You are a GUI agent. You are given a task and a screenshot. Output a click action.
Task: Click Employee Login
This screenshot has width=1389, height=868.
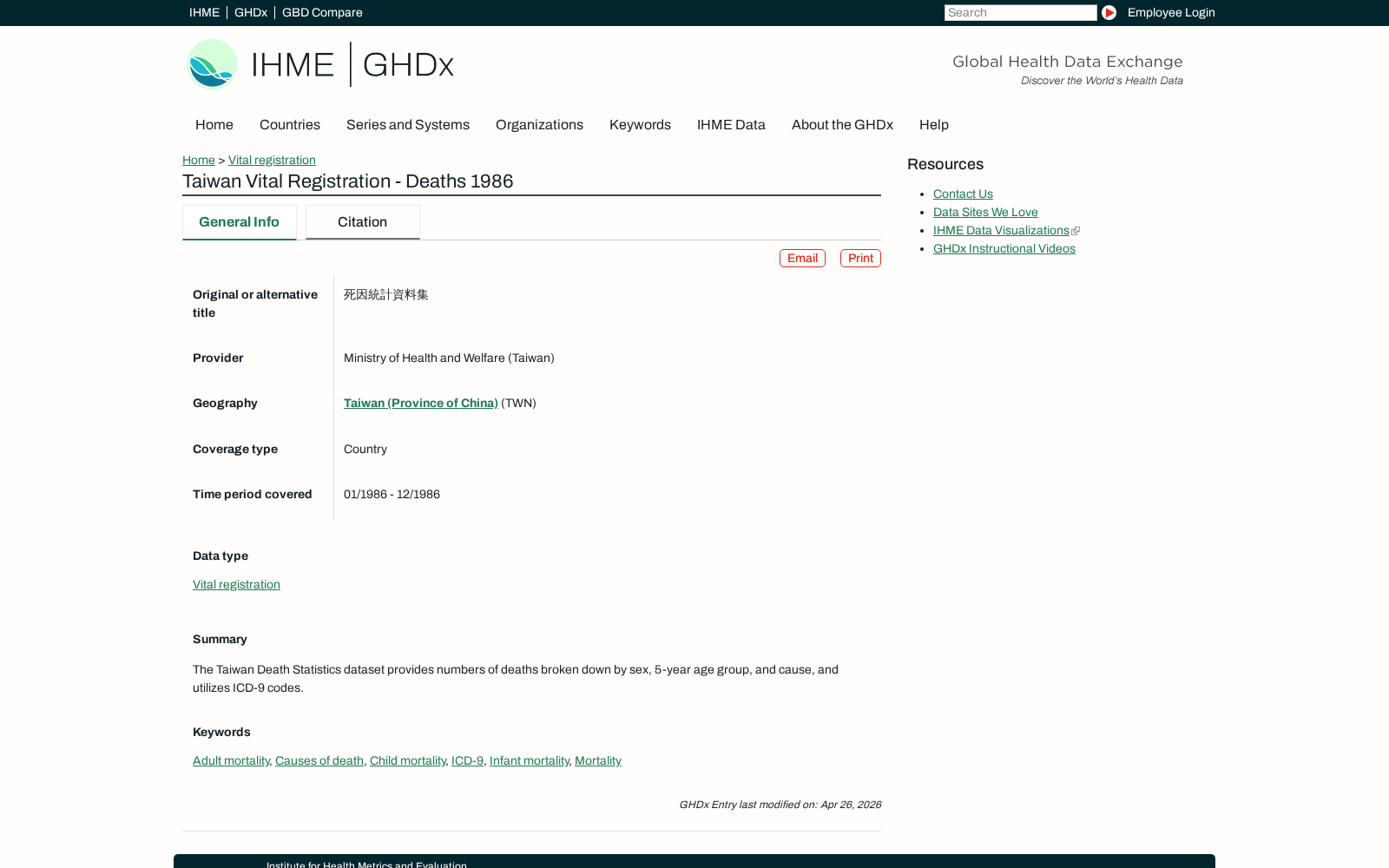tap(1171, 12)
